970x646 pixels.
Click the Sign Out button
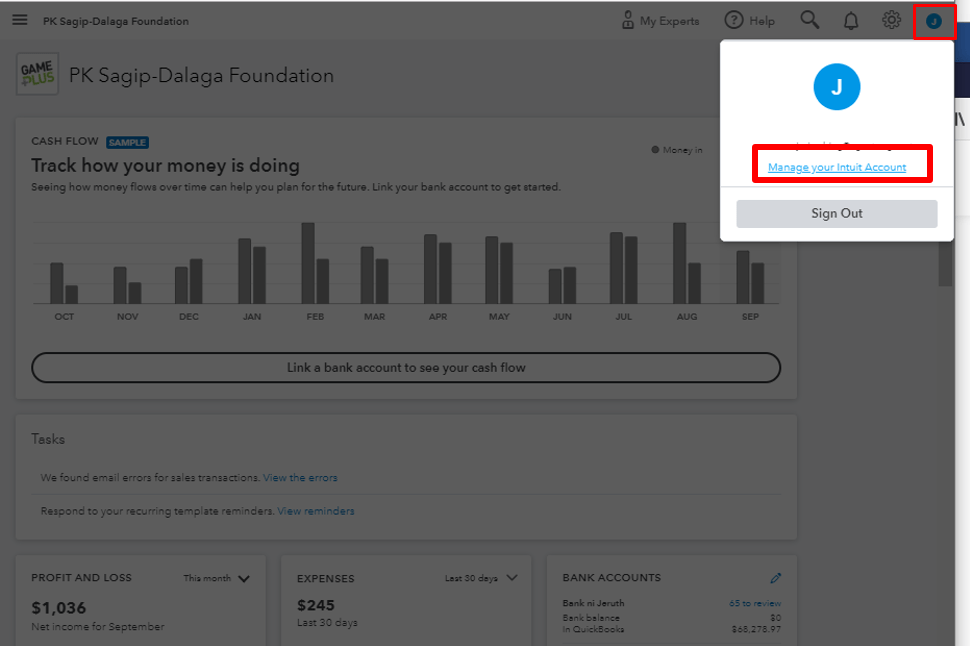click(x=836, y=213)
